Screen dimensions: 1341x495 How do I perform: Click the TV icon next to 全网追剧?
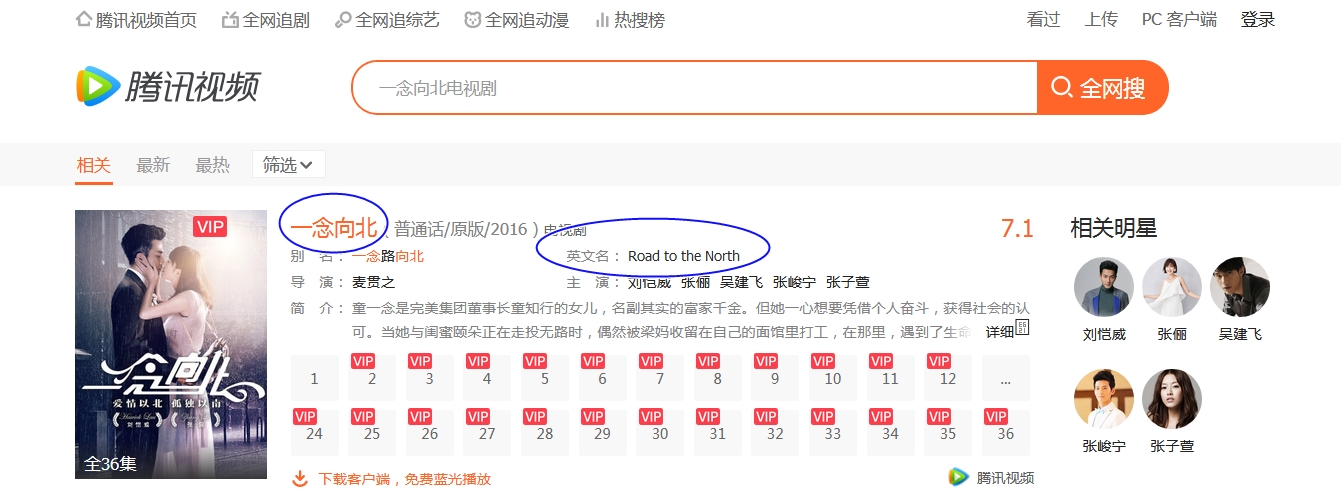coord(230,20)
